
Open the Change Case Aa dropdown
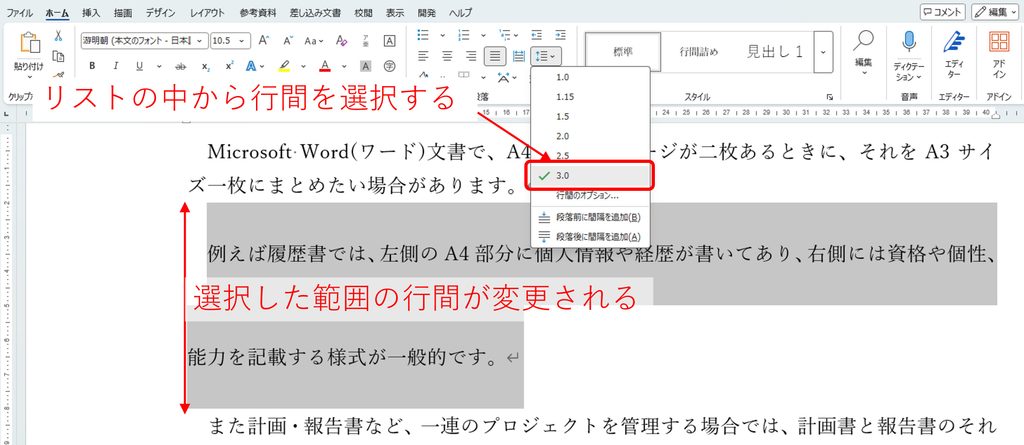click(314, 41)
